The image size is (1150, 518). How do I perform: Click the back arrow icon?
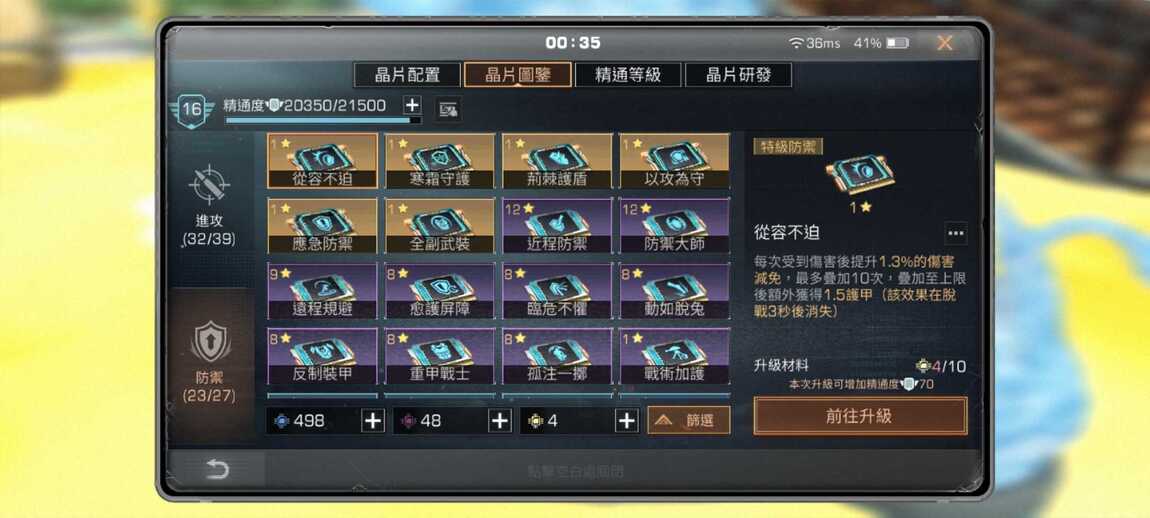[x=217, y=470]
